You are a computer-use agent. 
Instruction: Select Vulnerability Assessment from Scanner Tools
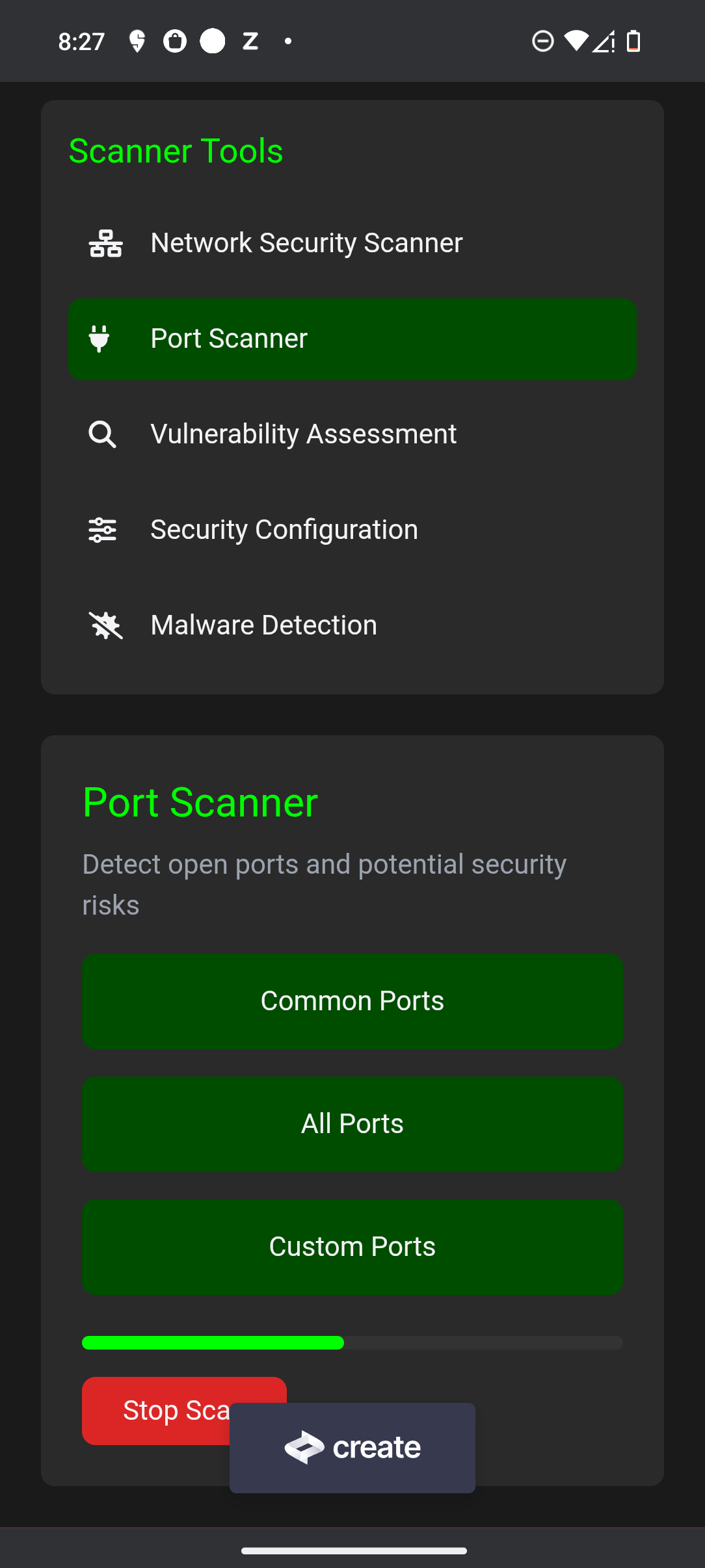[303, 434]
